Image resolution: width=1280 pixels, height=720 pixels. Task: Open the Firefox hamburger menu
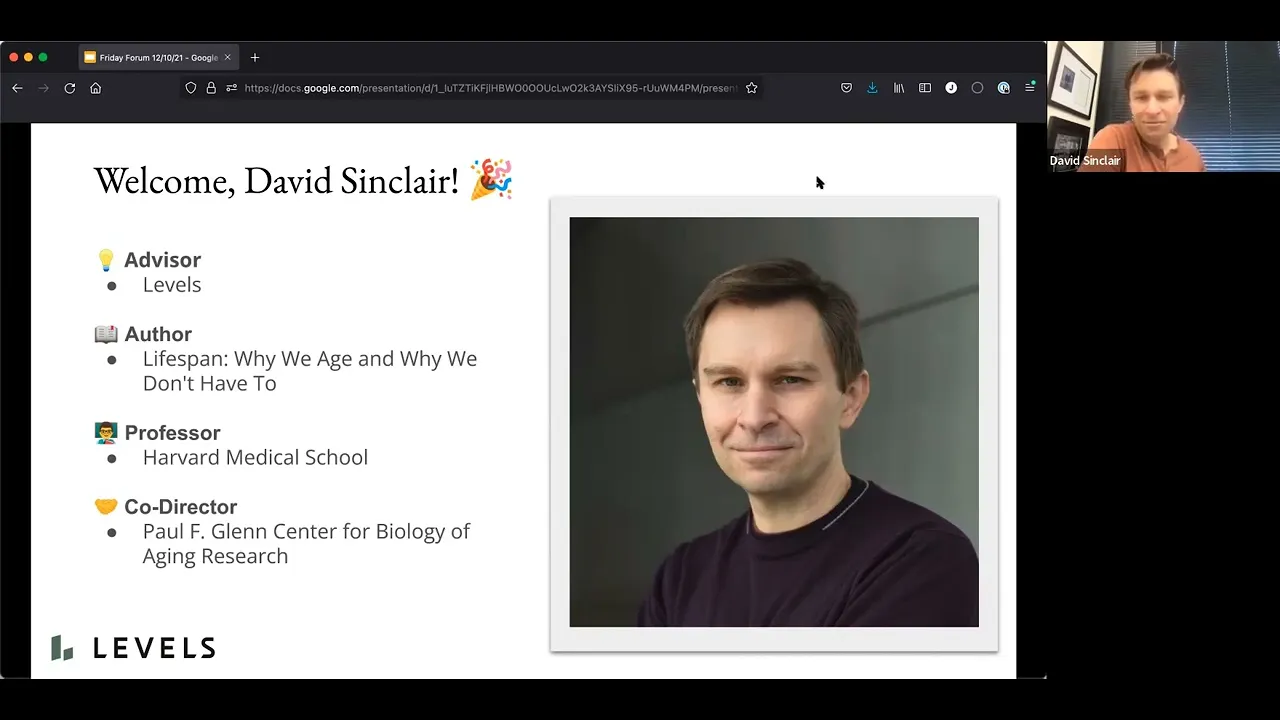tap(1030, 88)
